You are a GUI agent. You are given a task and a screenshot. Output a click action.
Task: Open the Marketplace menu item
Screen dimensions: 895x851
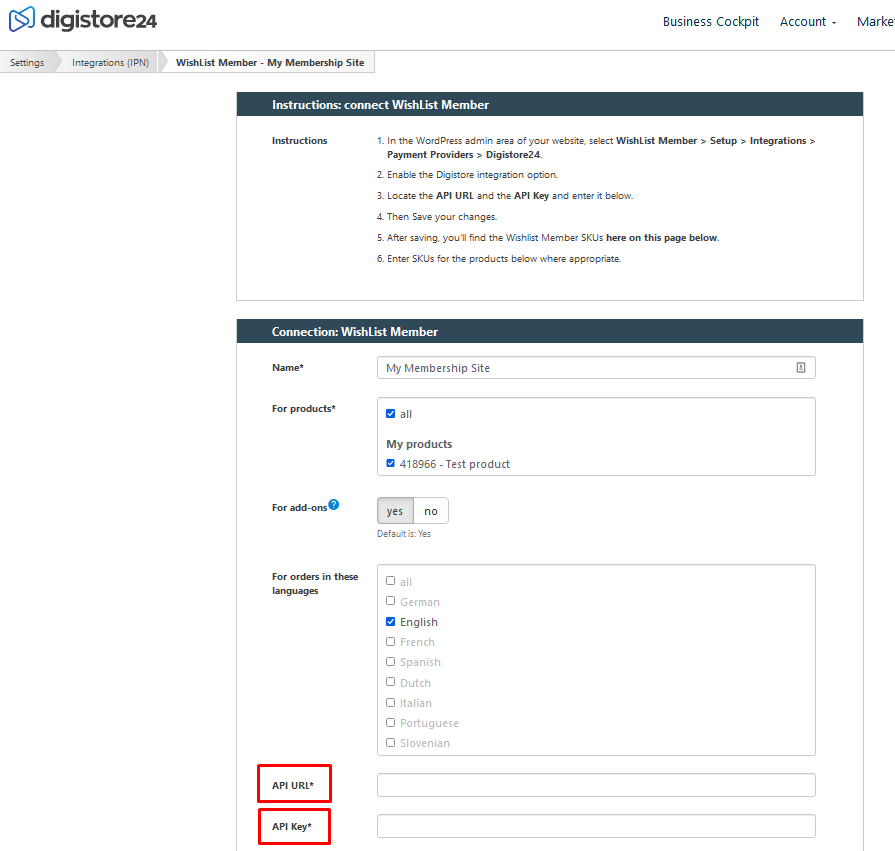pyautogui.click(x=876, y=22)
